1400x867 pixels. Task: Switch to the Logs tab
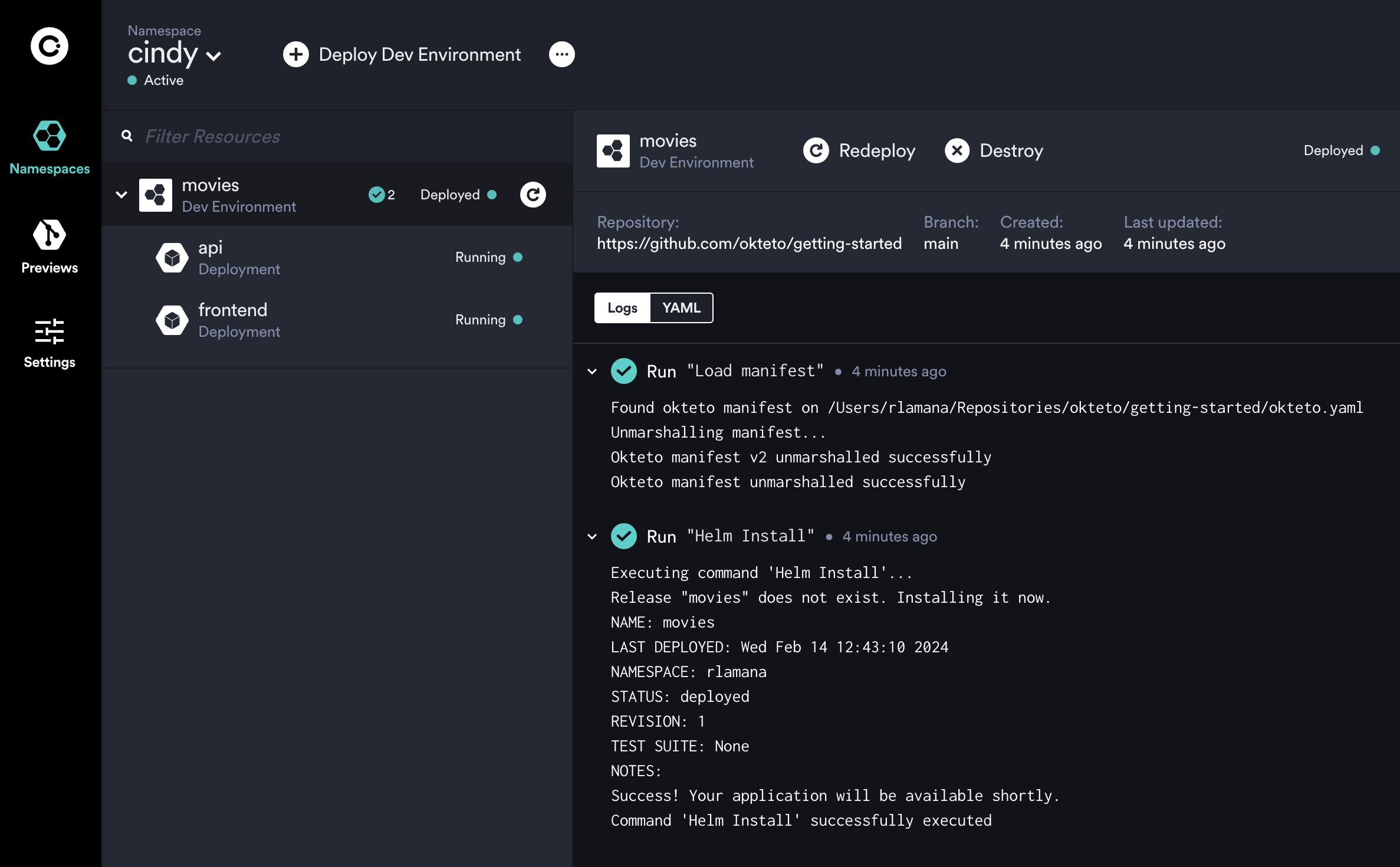coord(622,308)
